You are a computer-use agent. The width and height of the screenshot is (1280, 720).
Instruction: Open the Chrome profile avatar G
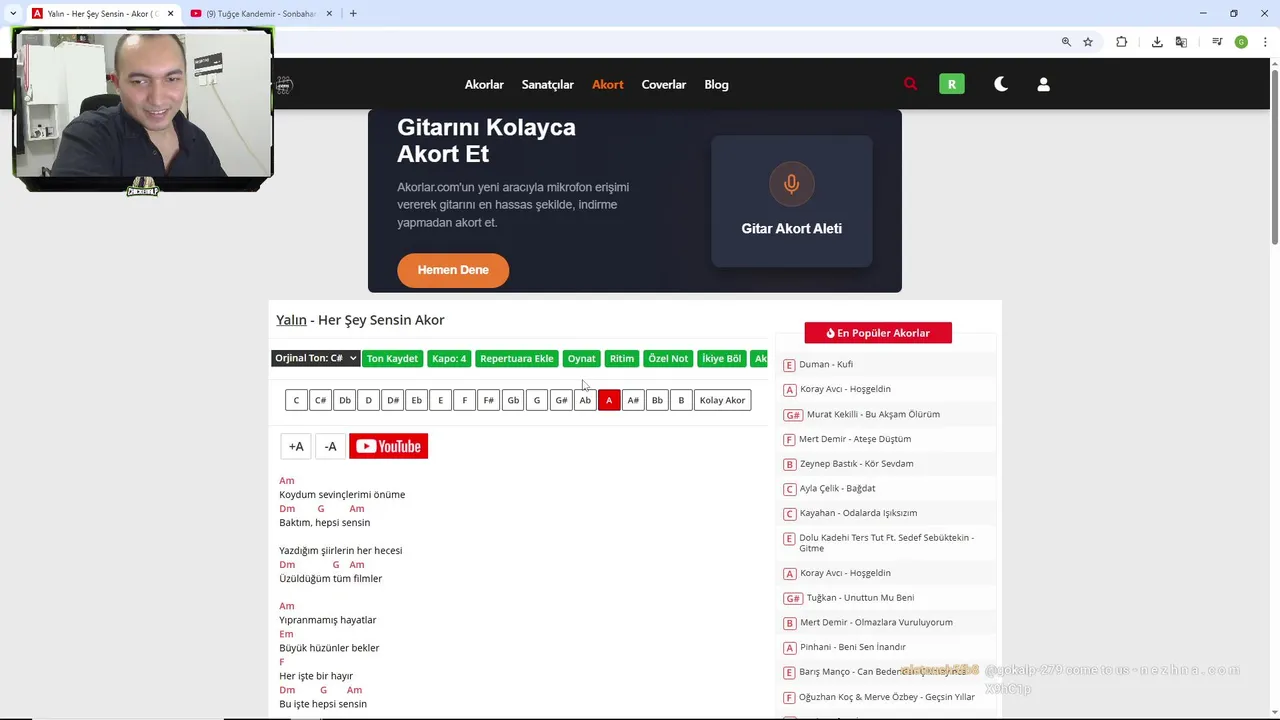point(1241,42)
